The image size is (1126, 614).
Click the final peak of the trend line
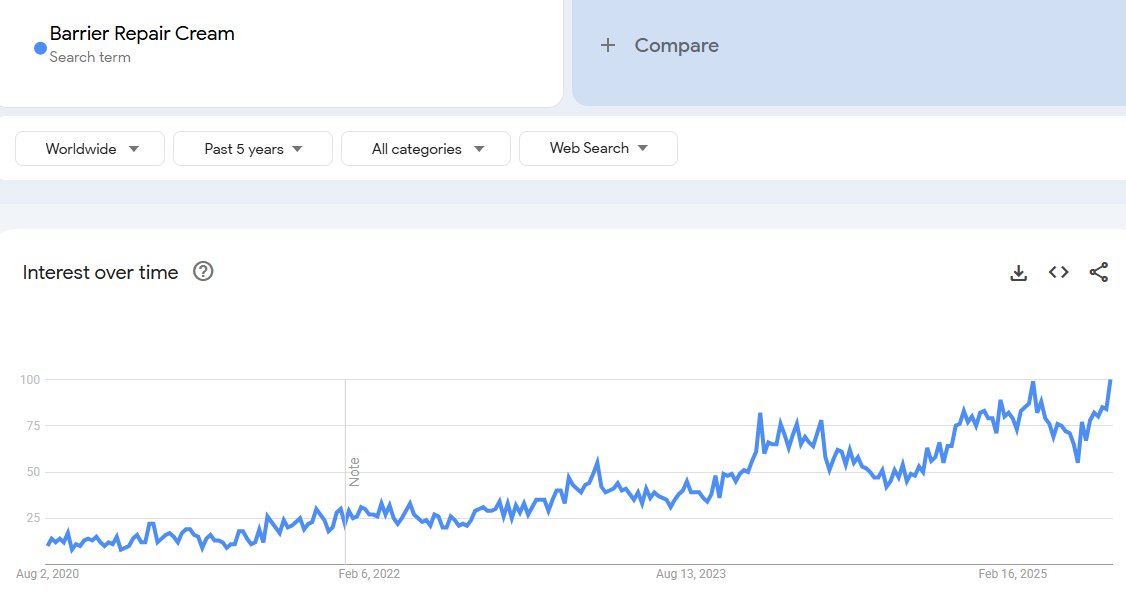pyautogui.click(x=1110, y=381)
